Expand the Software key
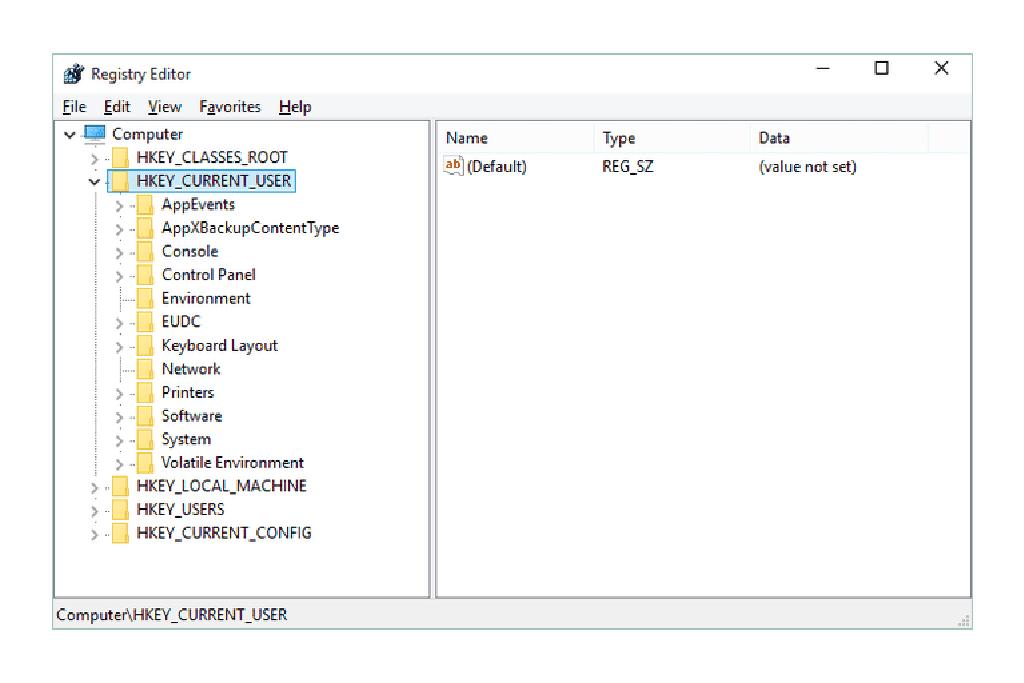This screenshot has width=1024, height=683. pyautogui.click(x=119, y=417)
